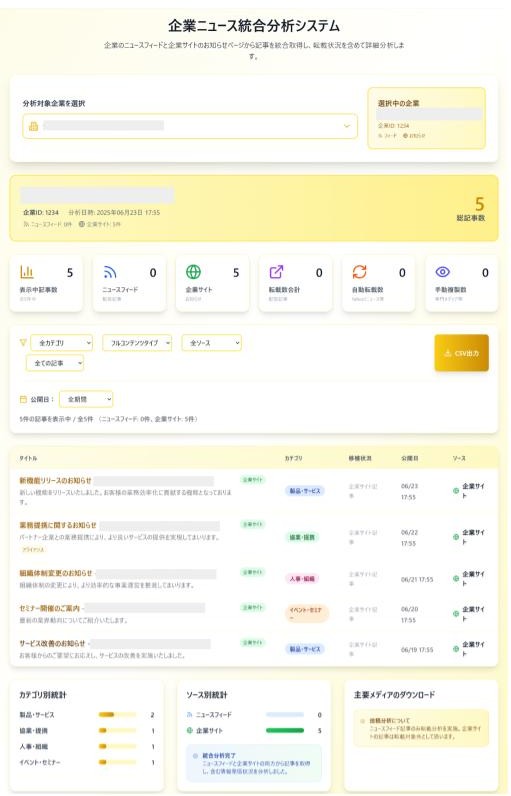Click the funnel filter icon beside 全カテゴリ
The image size is (511, 796).
coord(23,343)
